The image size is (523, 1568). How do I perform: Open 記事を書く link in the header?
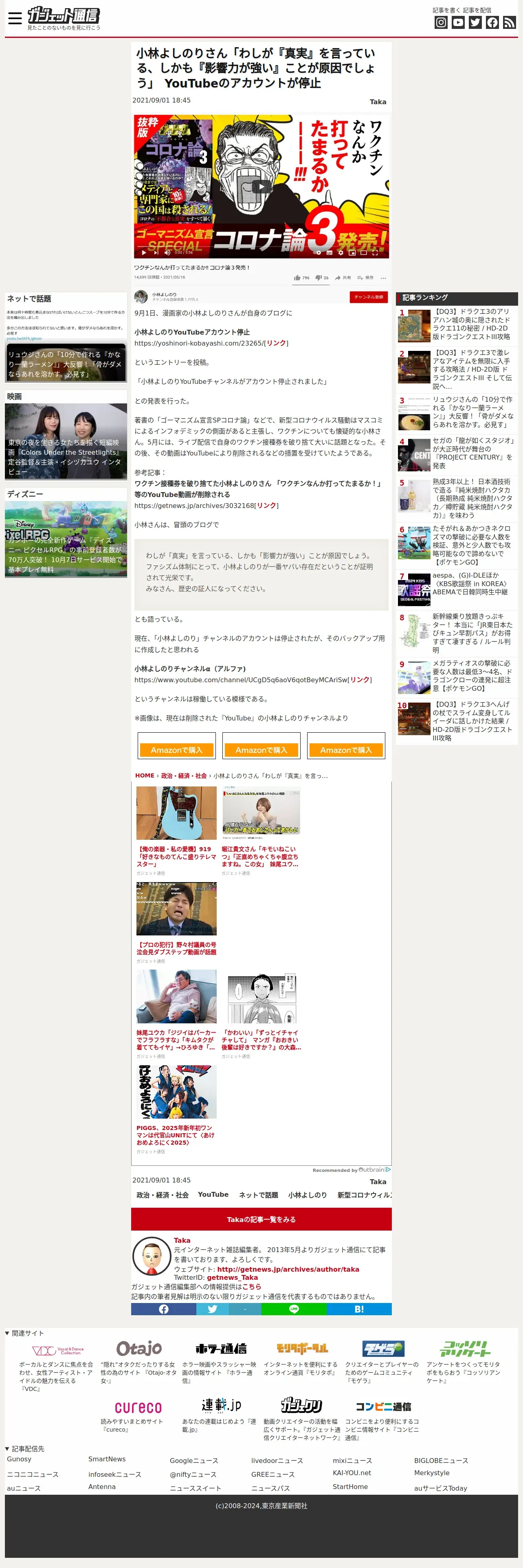click(x=446, y=10)
